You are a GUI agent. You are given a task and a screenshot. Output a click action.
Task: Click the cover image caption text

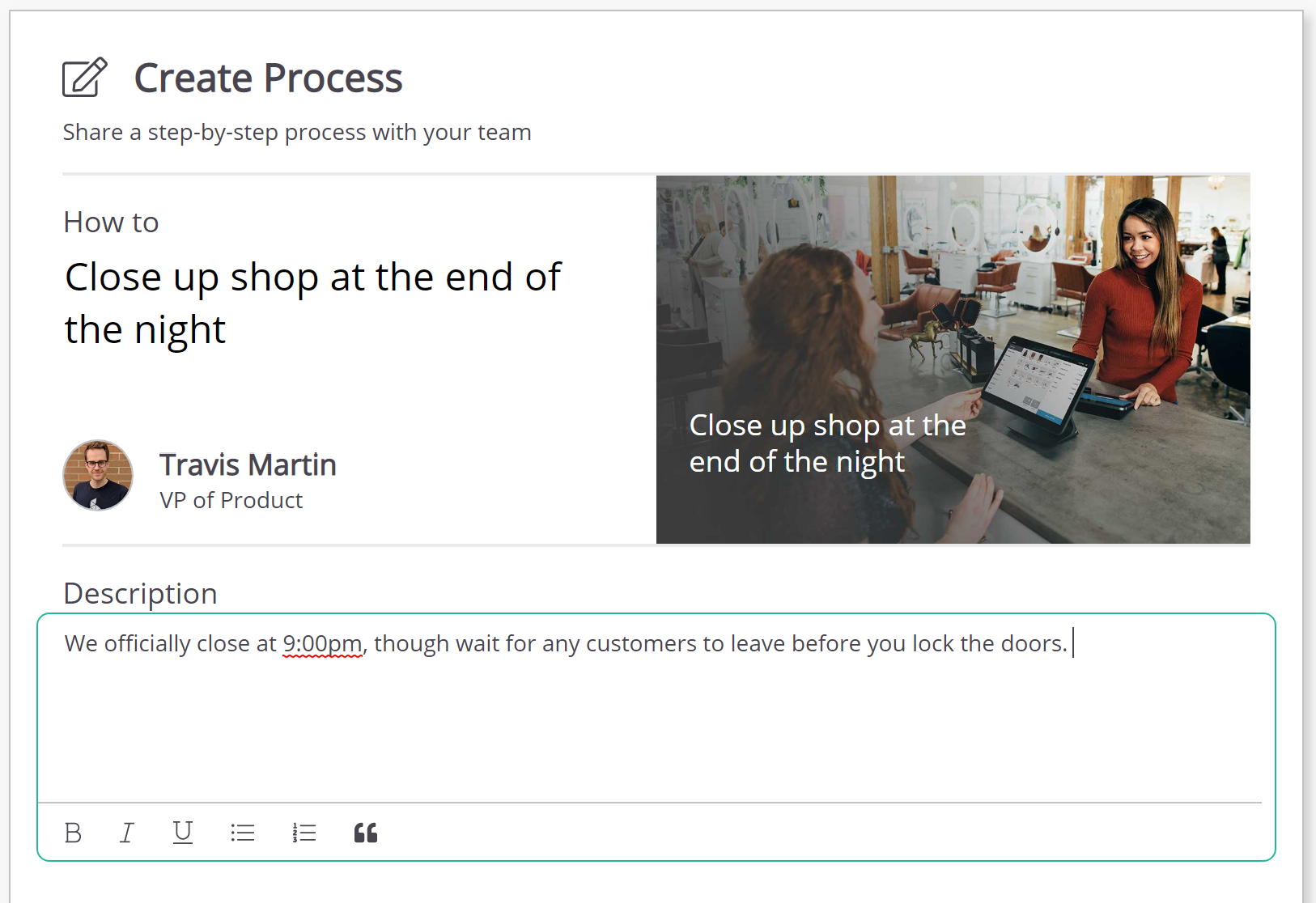tap(827, 443)
